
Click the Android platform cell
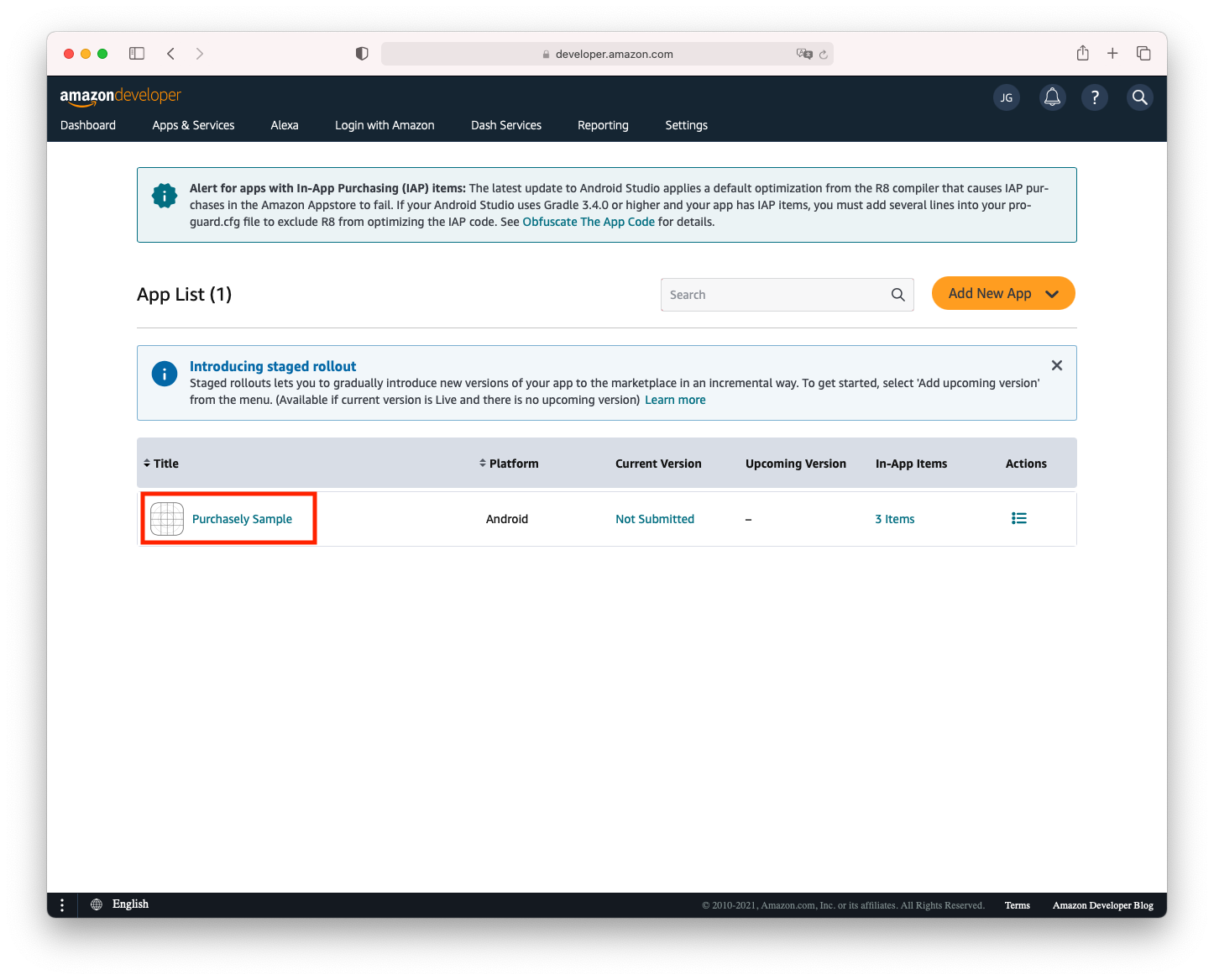(x=507, y=519)
